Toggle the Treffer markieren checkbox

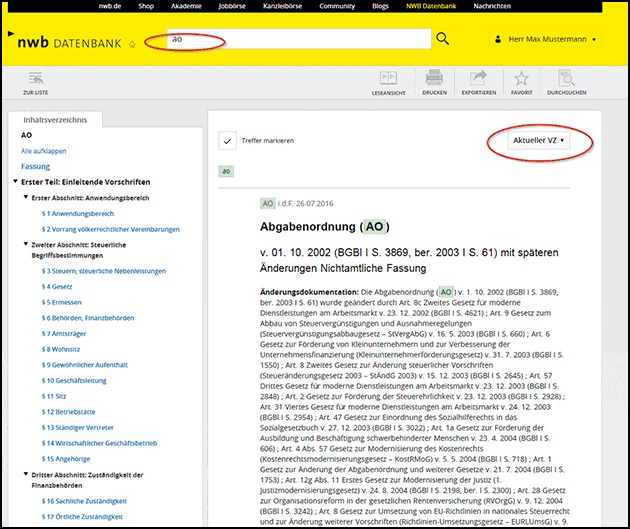[227, 141]
